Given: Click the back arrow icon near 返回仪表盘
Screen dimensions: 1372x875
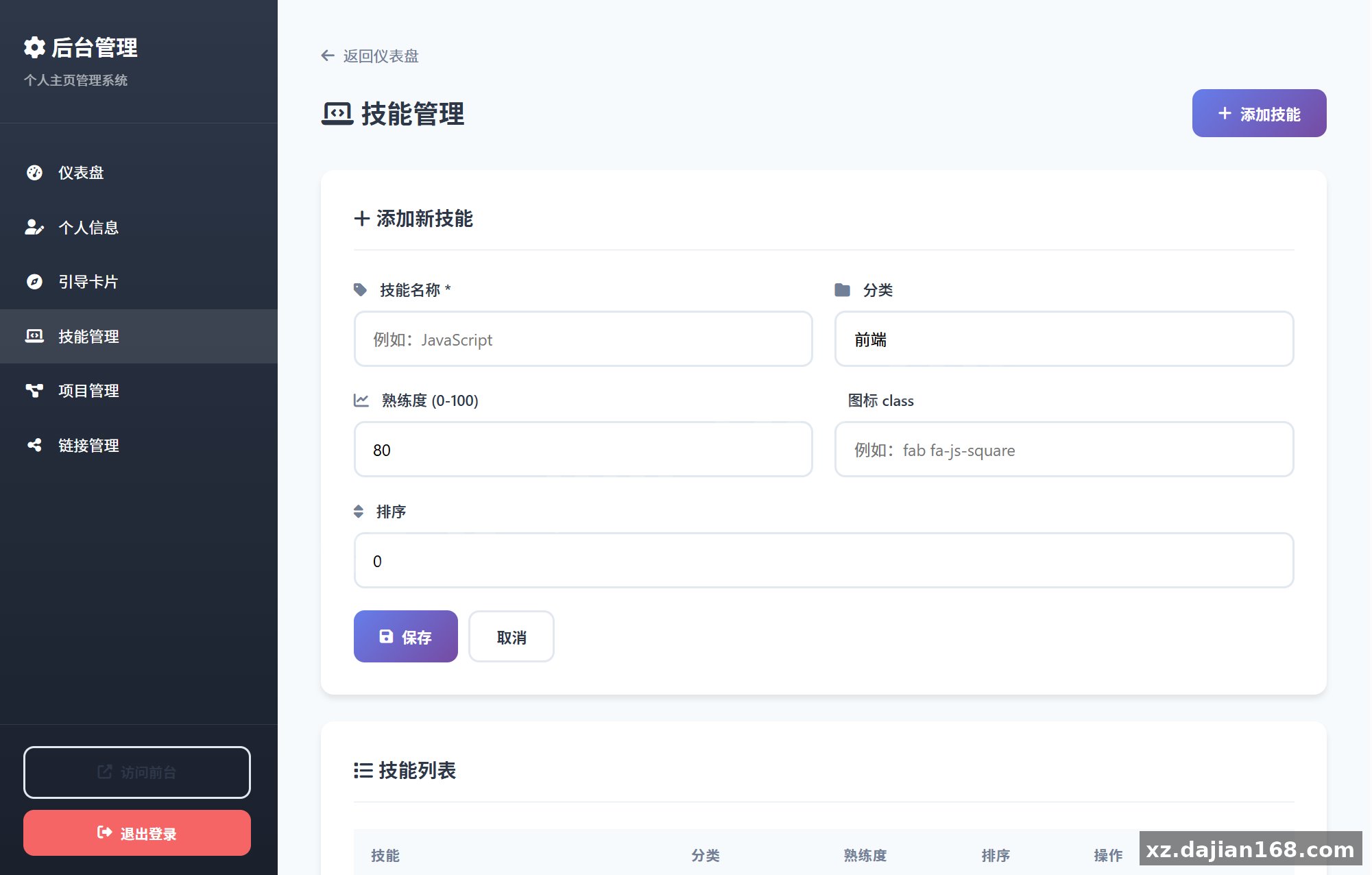Looking at the screenshot, I should [328, 56].
